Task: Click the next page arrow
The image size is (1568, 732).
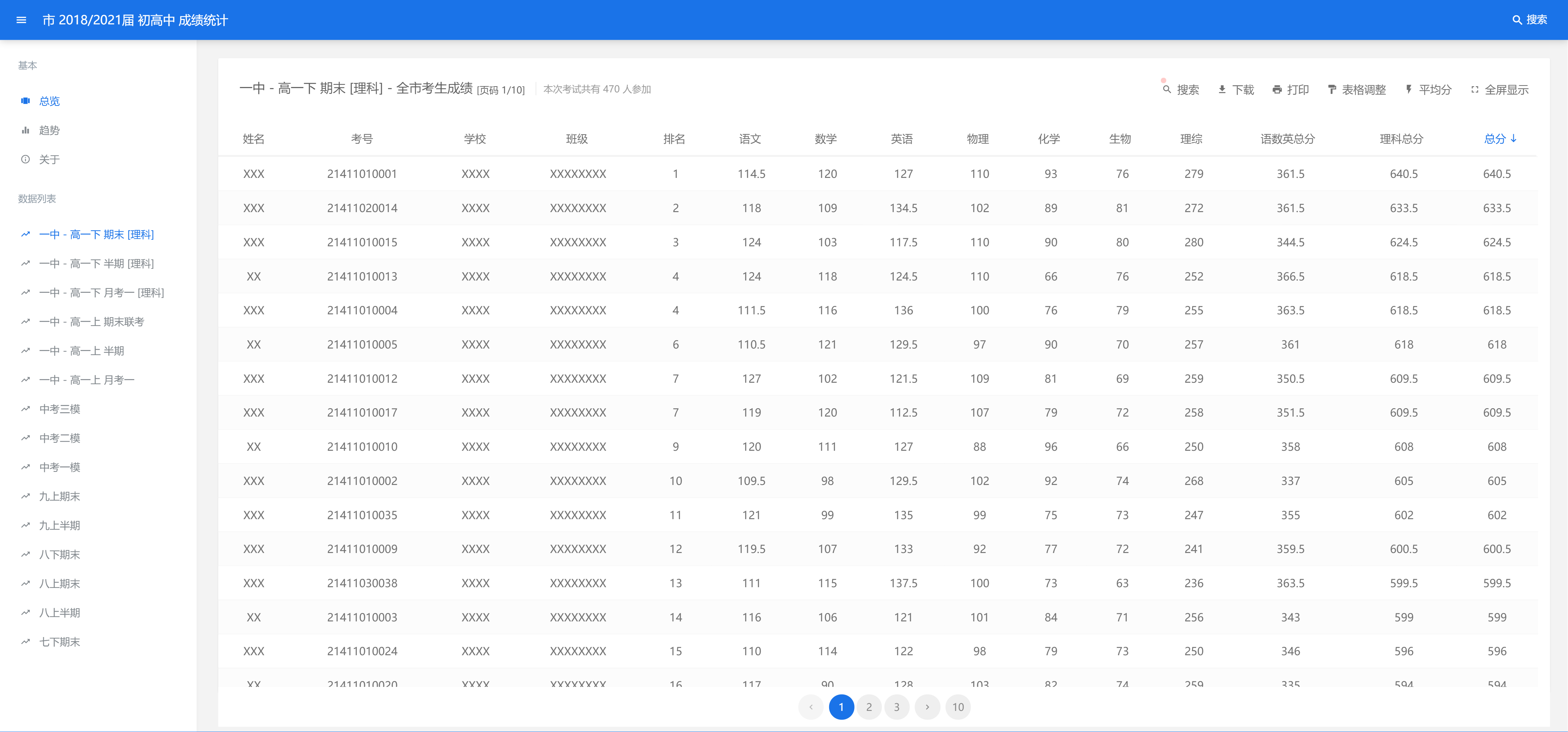Action: pyautogui.click(x=927, y=707)
